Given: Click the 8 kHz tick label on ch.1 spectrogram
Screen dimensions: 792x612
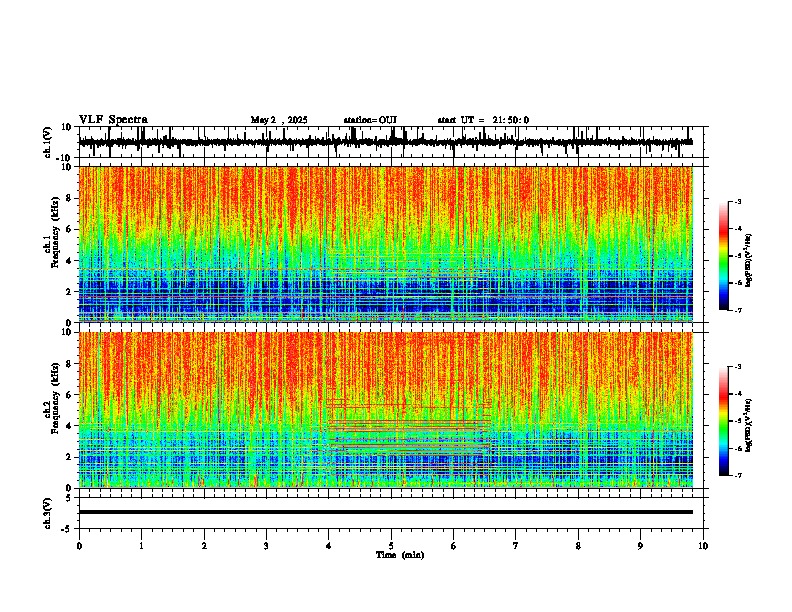Looking at the screenshot, I should click(70, 198).
